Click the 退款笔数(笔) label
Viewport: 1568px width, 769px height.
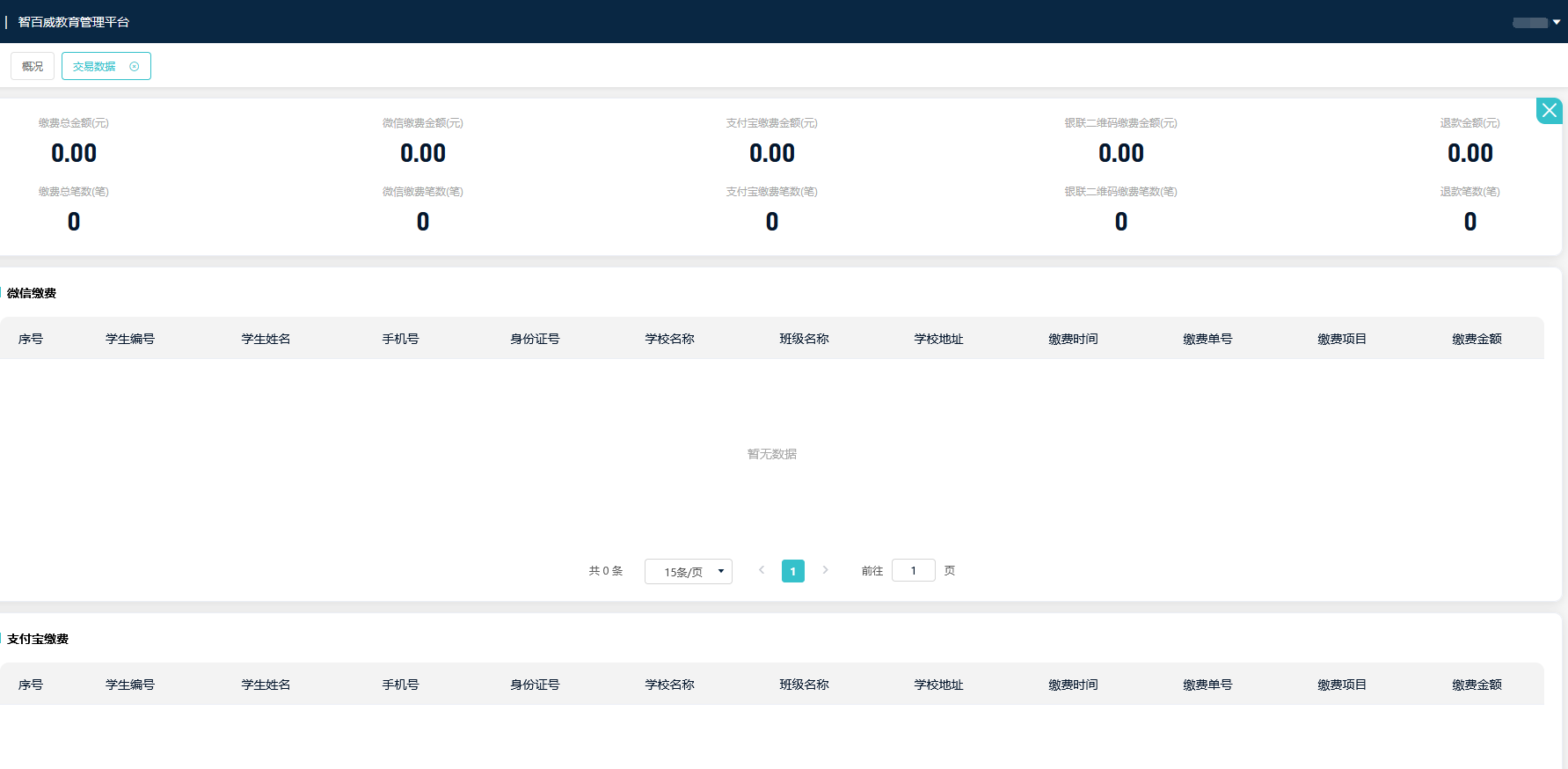tap(1470, 192)
